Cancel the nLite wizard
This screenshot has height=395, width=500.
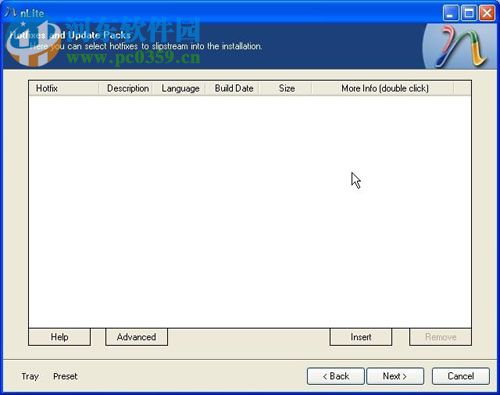coord(461,376)
